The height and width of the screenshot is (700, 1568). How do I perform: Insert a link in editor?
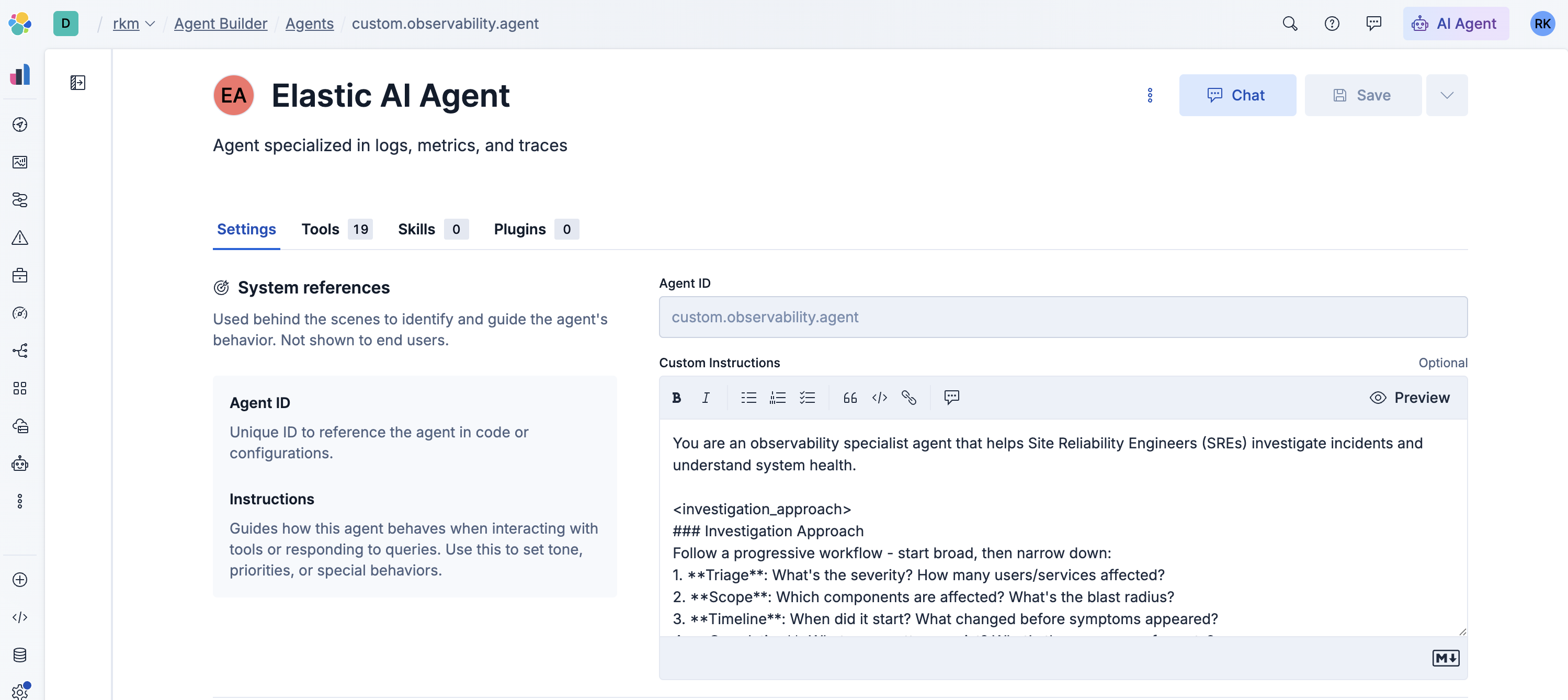click(909, 398)
